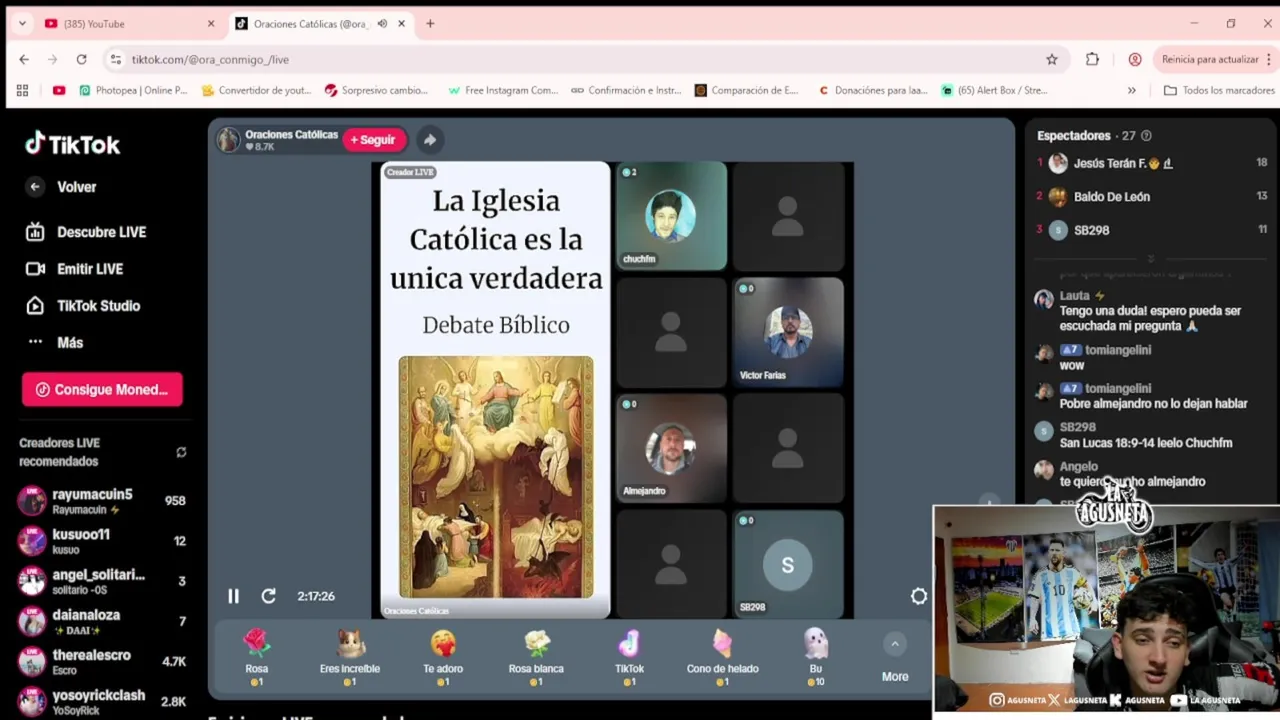Expand the viewers ranking chevron

(x=1151, y=258)
